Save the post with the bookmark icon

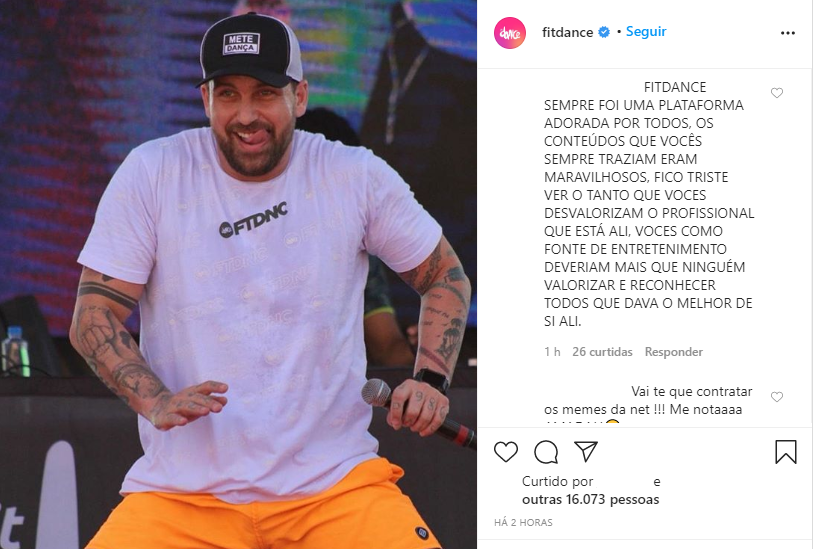[x=786, y=452]
